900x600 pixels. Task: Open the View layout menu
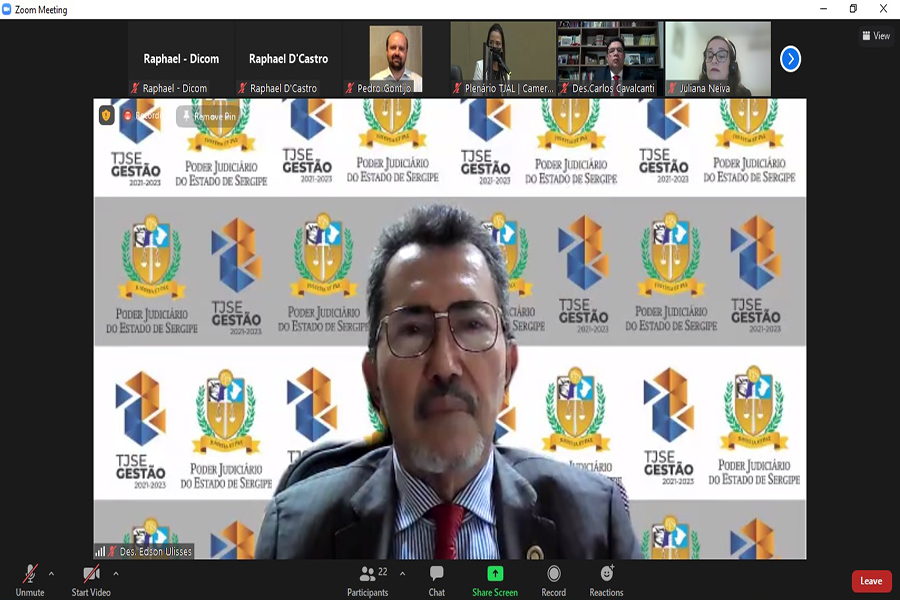[875, 36]
